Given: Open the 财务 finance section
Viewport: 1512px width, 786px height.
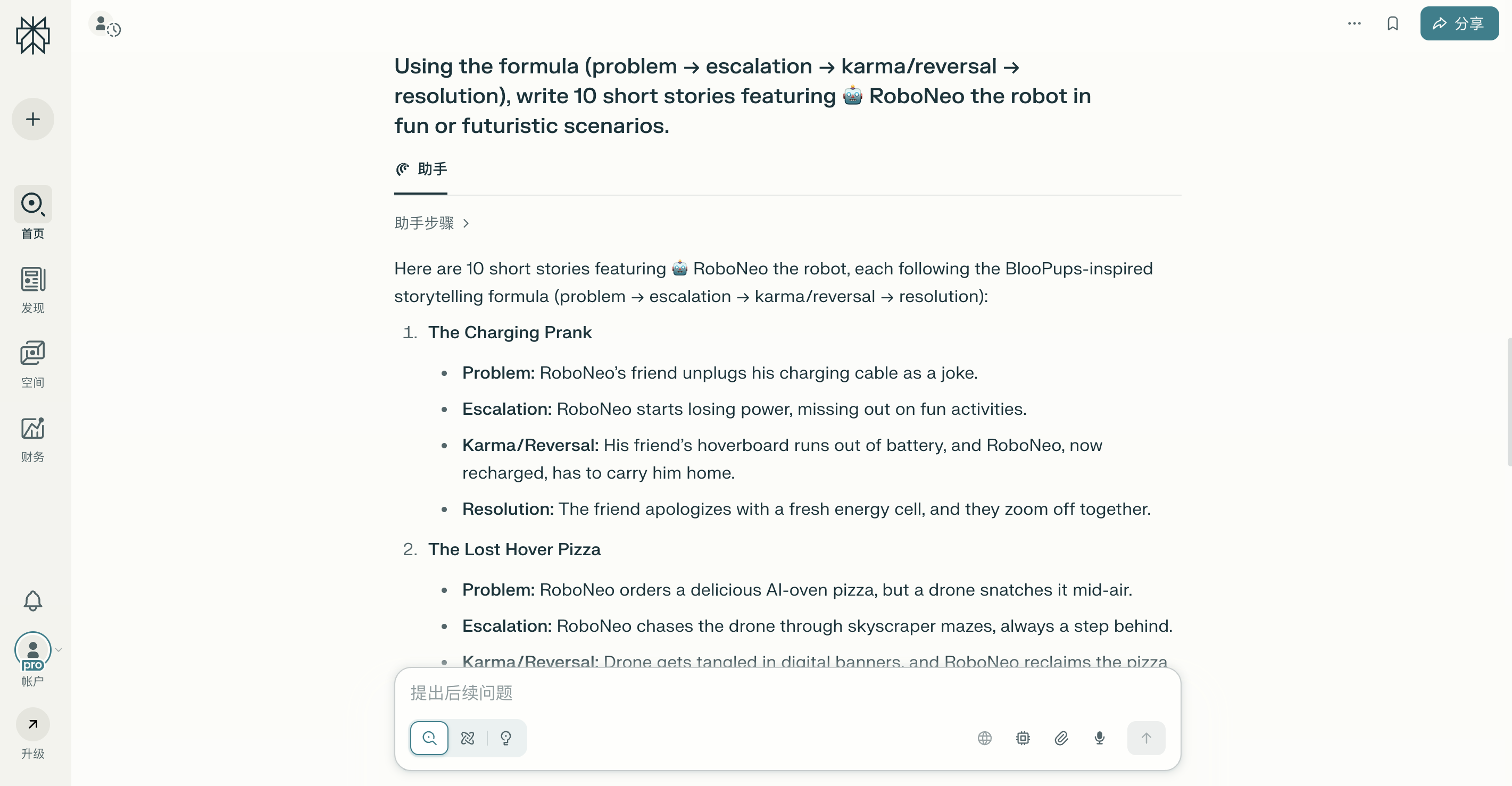Looking at the screenshot, I should [32, 439].
